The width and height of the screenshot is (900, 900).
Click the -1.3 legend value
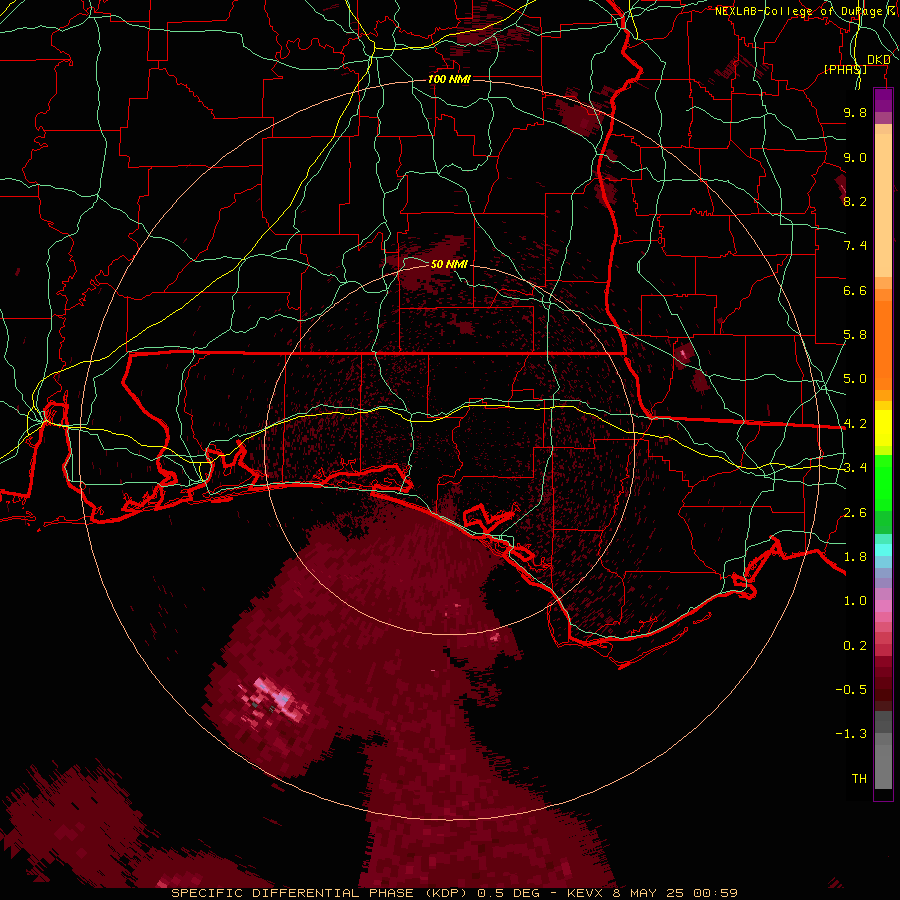point(851,734)
